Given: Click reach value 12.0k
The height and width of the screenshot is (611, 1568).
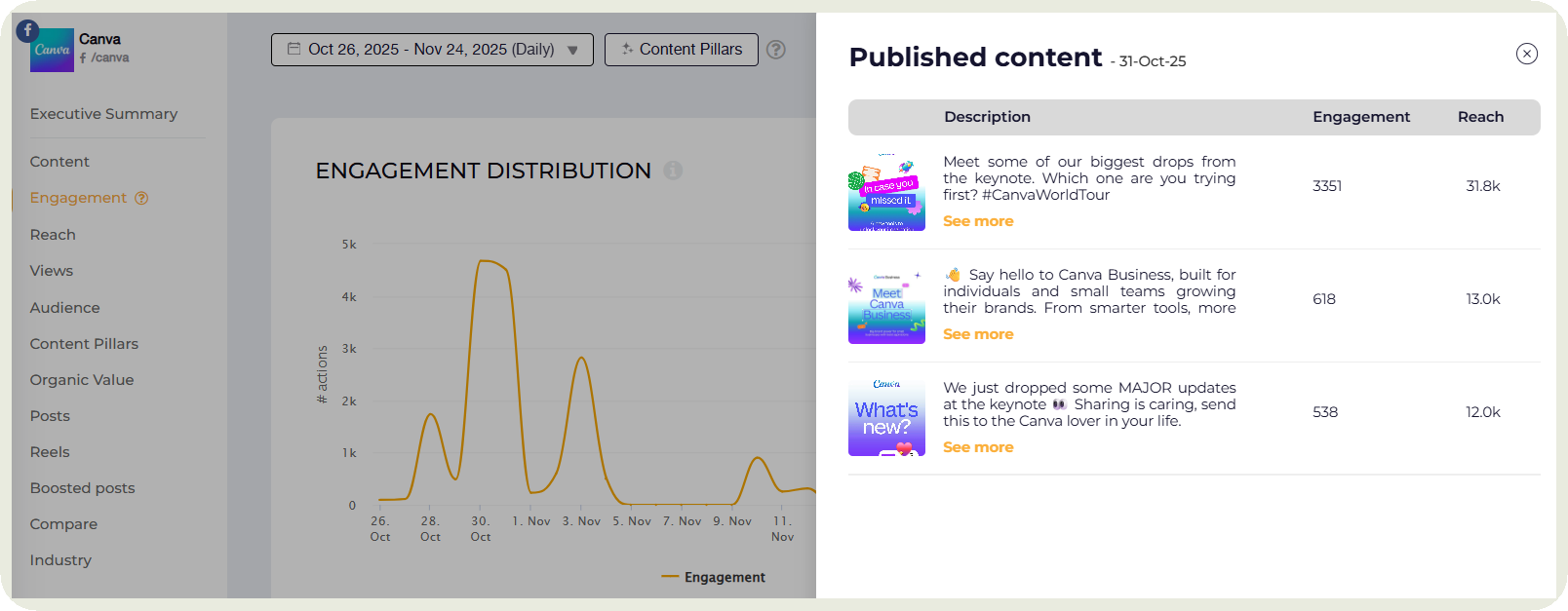Looking at the screenshot, I should click(1483, 412).
